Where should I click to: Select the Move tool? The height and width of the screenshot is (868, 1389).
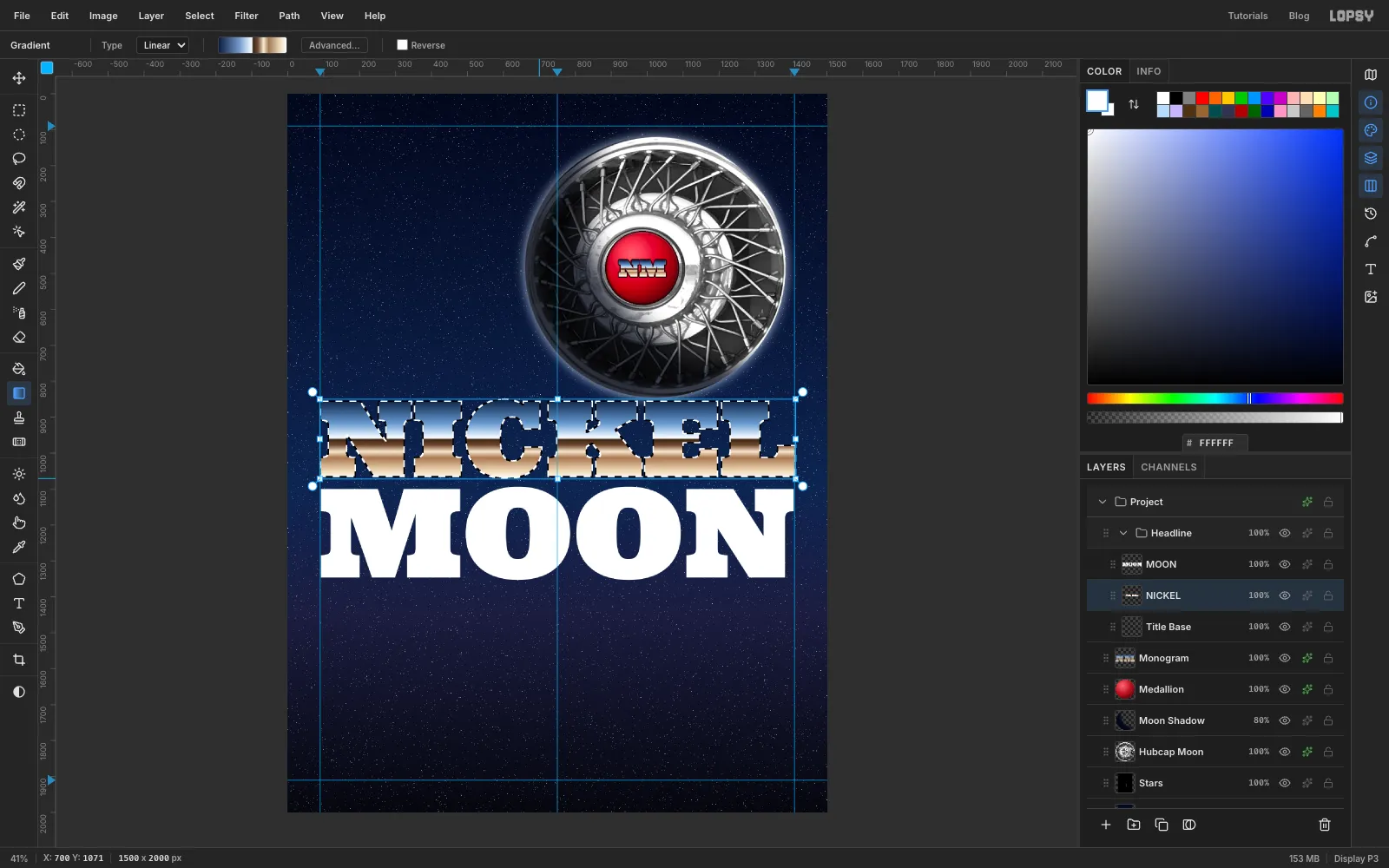[x=19, y=78]
